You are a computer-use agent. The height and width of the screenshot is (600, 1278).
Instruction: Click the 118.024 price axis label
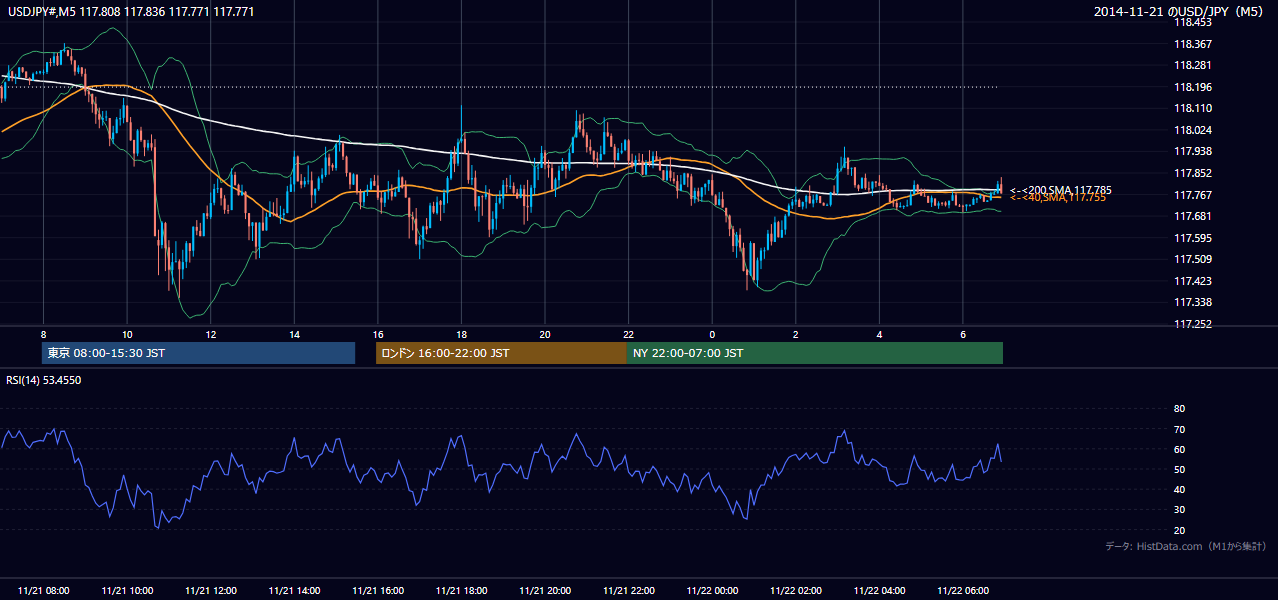tap(1192, 130)
